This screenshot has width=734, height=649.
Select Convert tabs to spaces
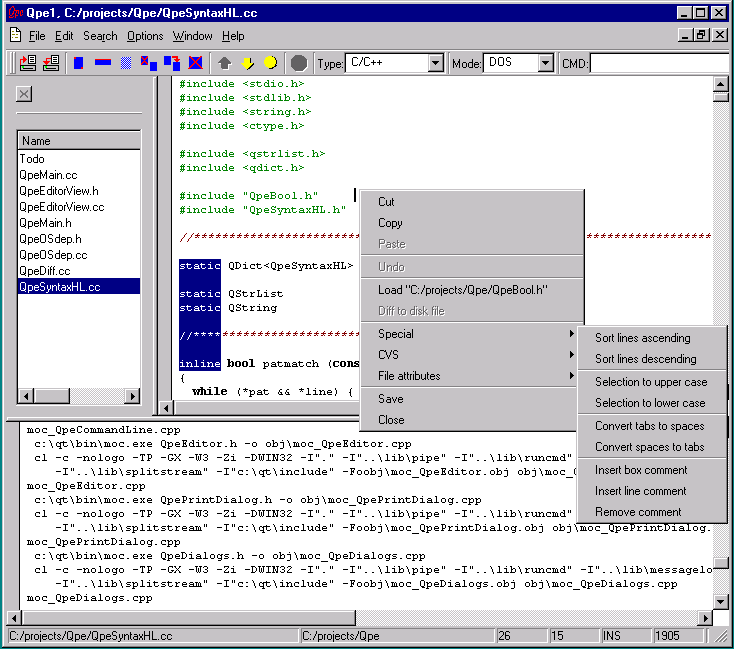point(649,426)
